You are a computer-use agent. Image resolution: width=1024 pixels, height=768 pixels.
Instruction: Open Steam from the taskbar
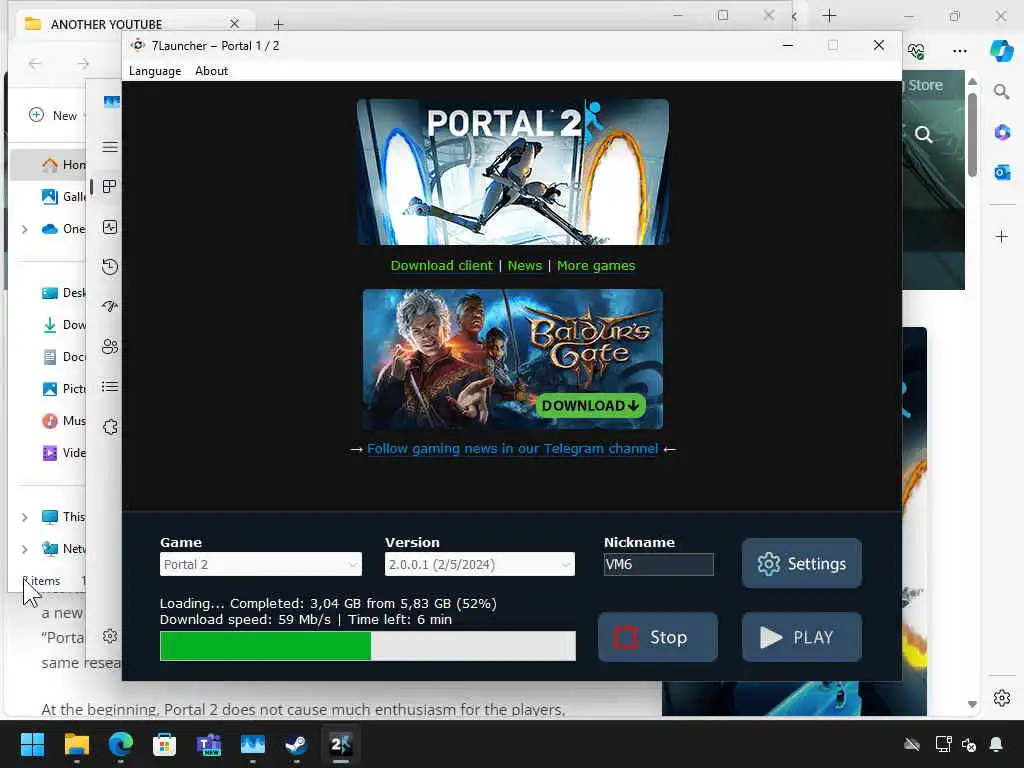[296, 744]
